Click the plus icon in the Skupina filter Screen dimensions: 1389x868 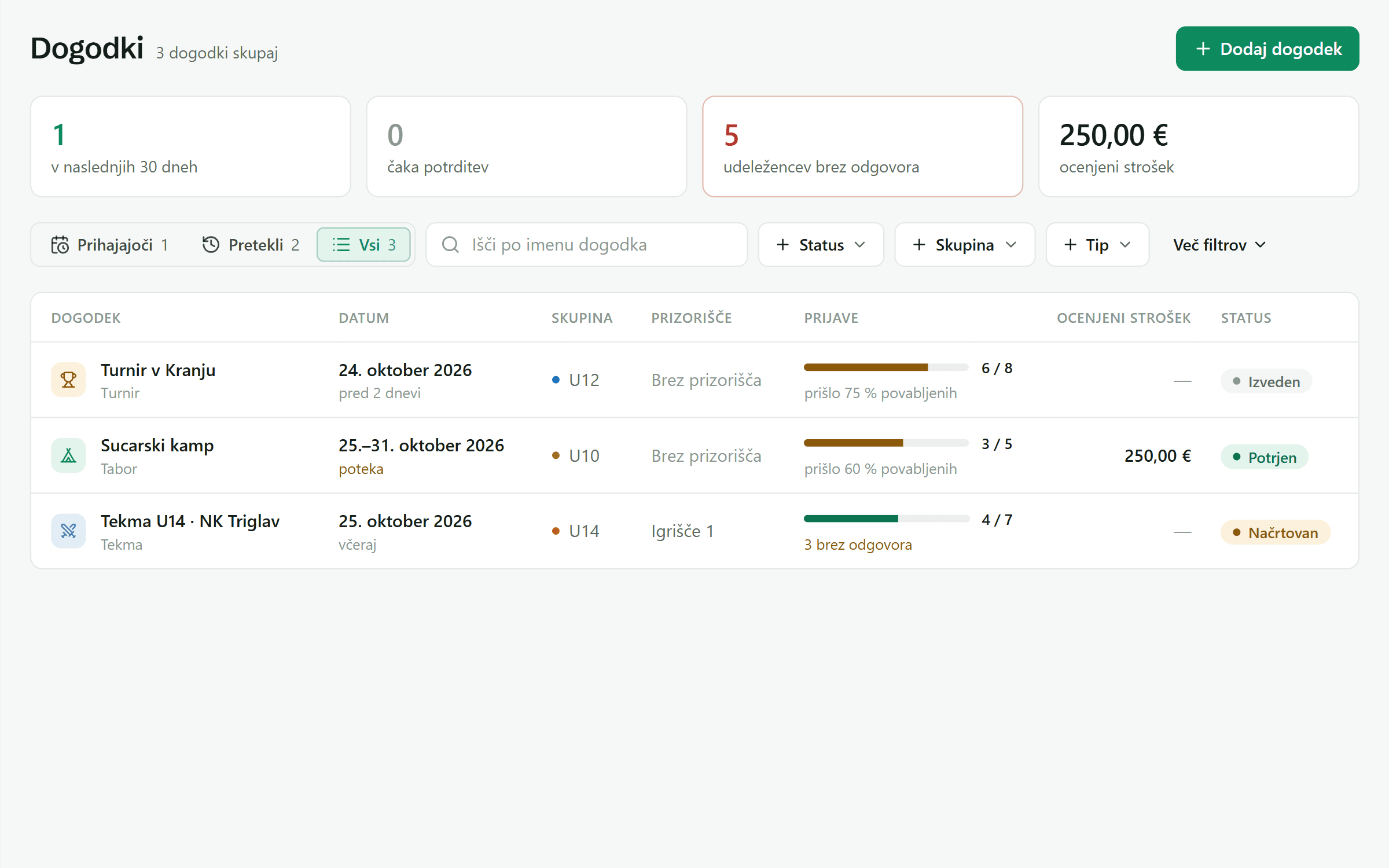click(x=919, y=245)
